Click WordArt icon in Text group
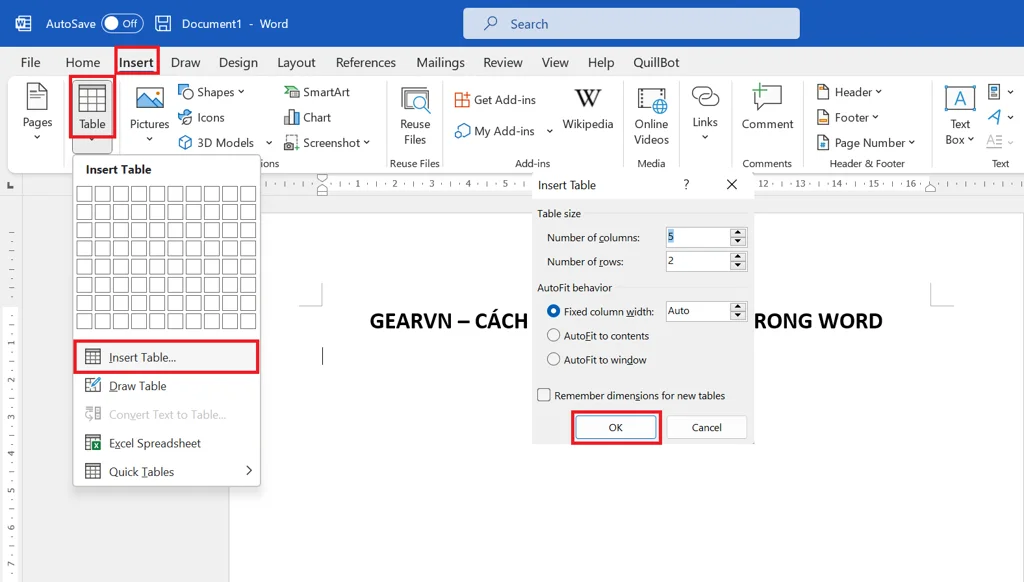 click(x=994, y=117)
